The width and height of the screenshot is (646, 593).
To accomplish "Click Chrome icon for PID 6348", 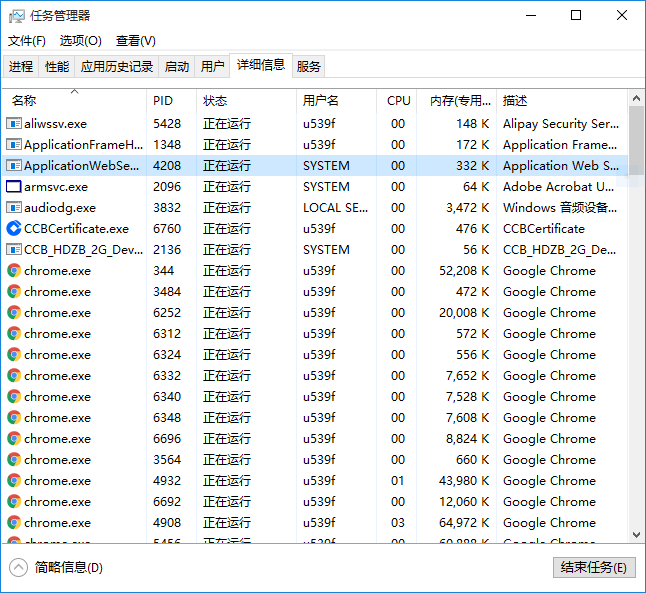I will coord(14,417).
